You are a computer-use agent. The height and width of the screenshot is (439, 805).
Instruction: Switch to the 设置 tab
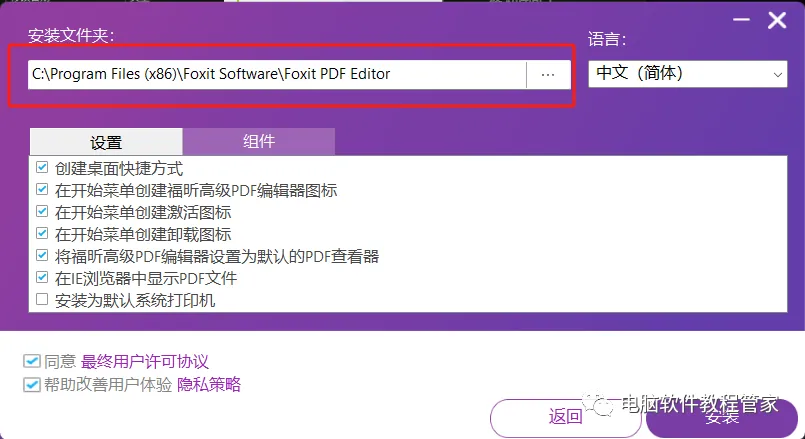(x=106, y=142)
